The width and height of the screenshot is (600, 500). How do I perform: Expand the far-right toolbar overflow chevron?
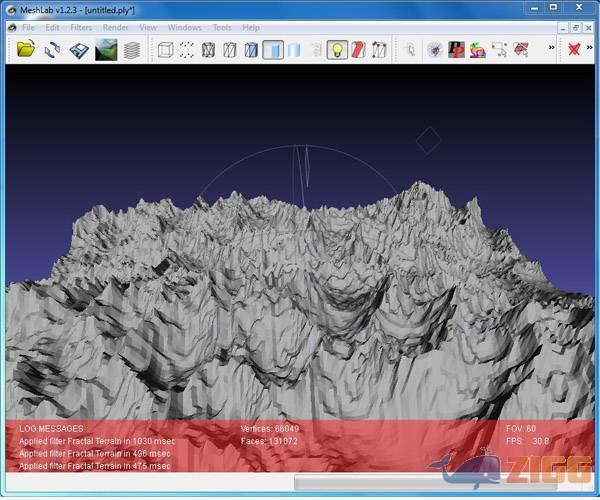(x=590, y=48)
